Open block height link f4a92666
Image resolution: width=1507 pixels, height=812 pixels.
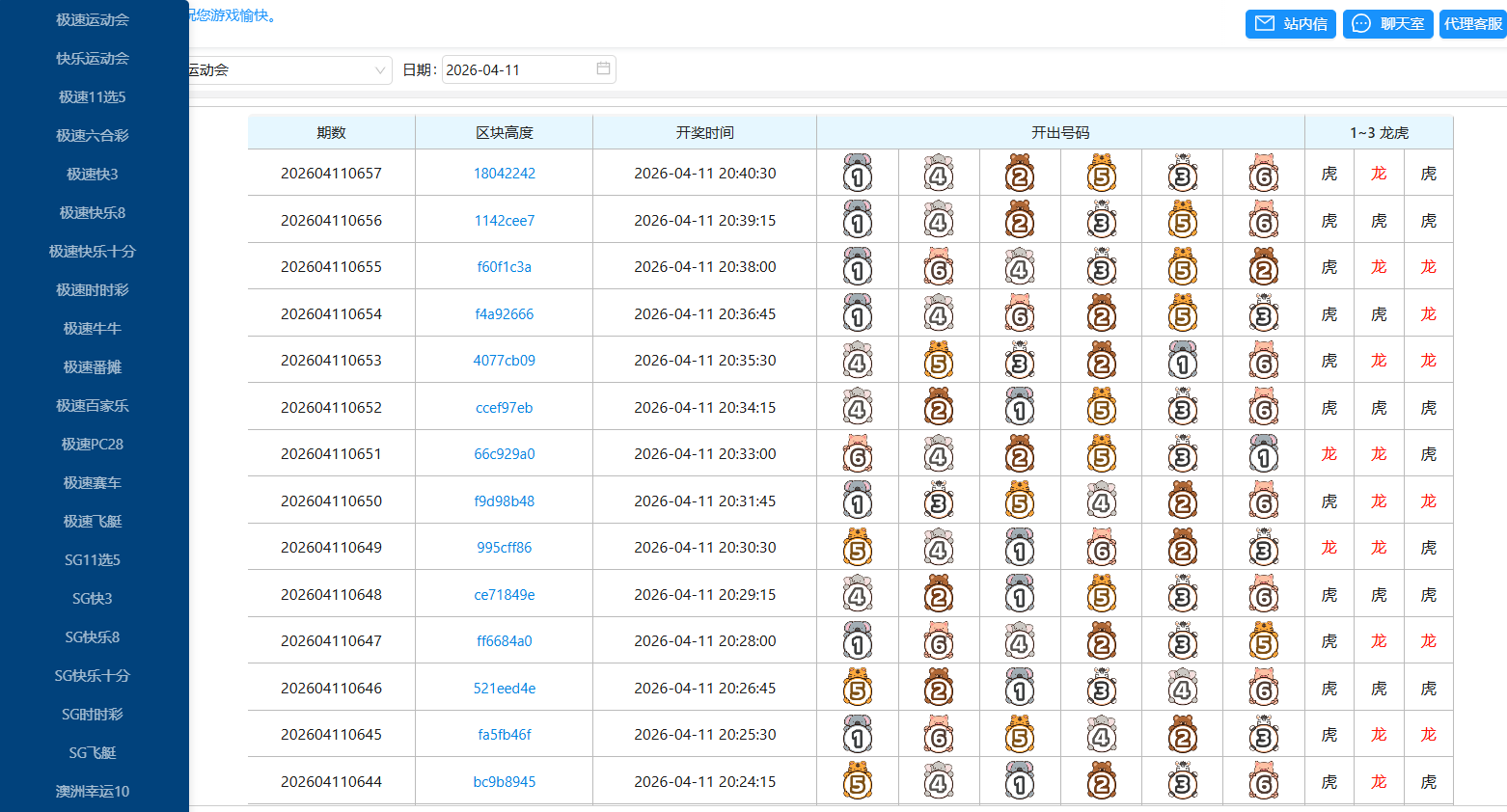click(504, 314)
